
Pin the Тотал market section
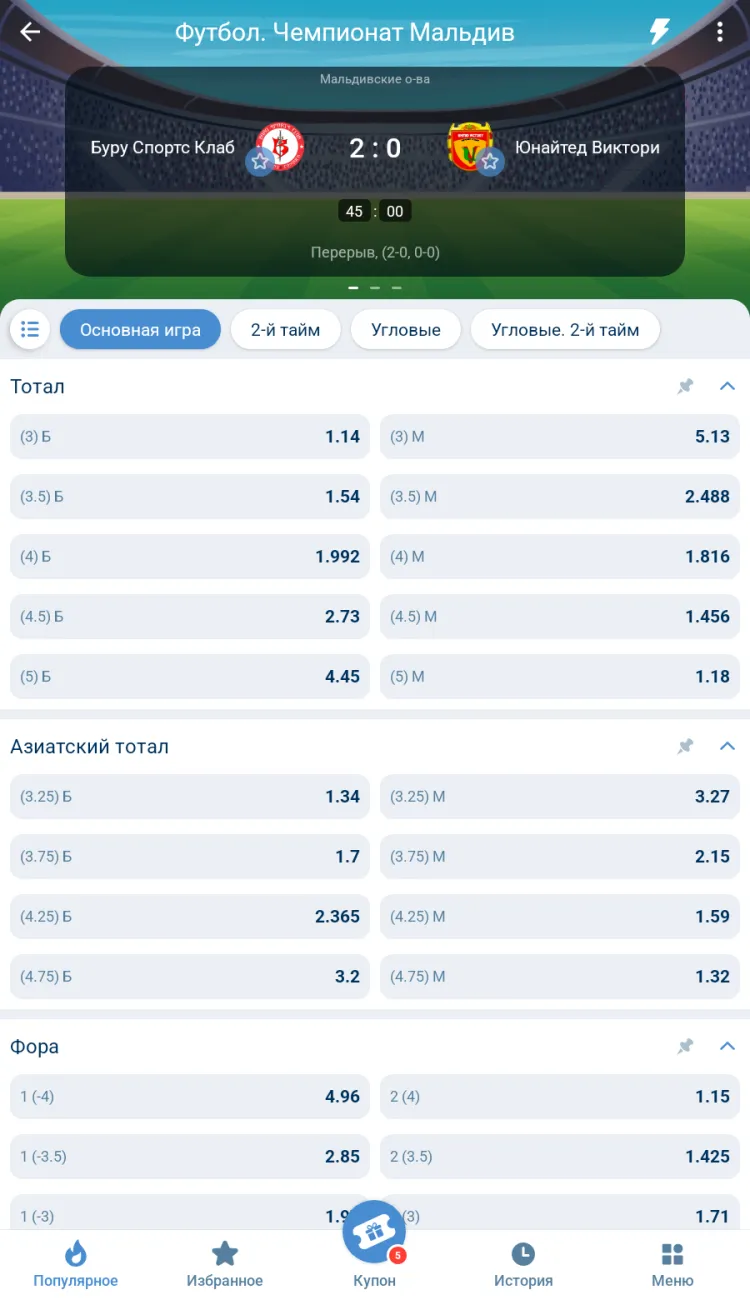point(685,387)
